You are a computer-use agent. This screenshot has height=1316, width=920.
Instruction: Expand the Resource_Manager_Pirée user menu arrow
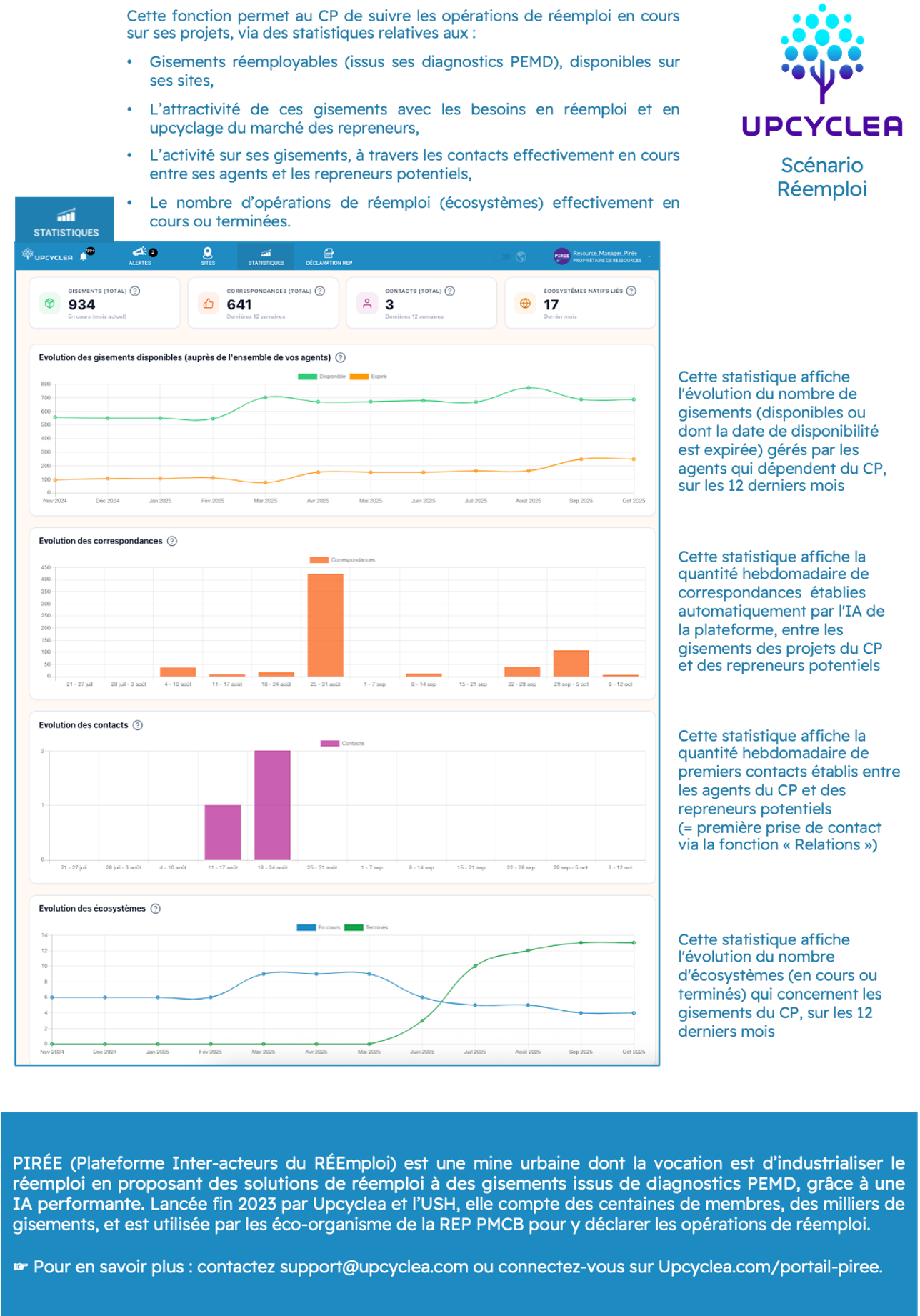649,256
